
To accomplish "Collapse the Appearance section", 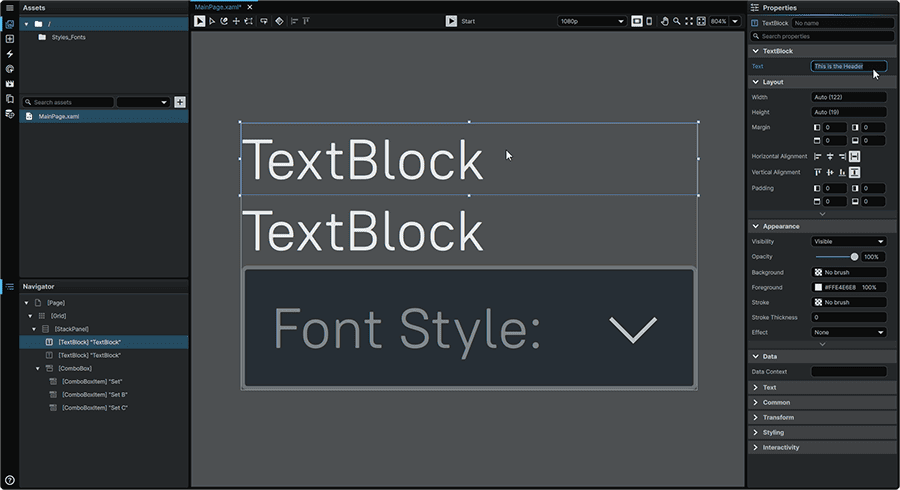I will 755,226.
